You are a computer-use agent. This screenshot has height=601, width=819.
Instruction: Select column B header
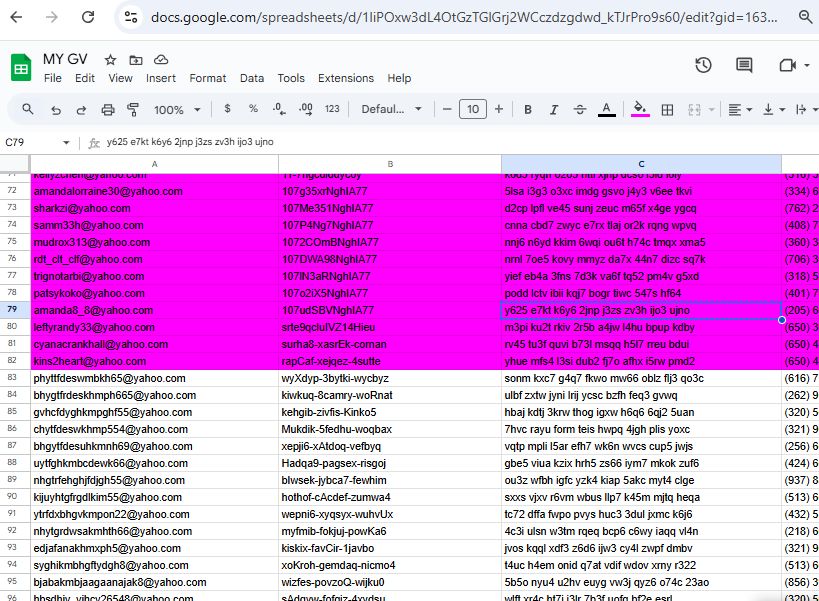click(390, 164)
